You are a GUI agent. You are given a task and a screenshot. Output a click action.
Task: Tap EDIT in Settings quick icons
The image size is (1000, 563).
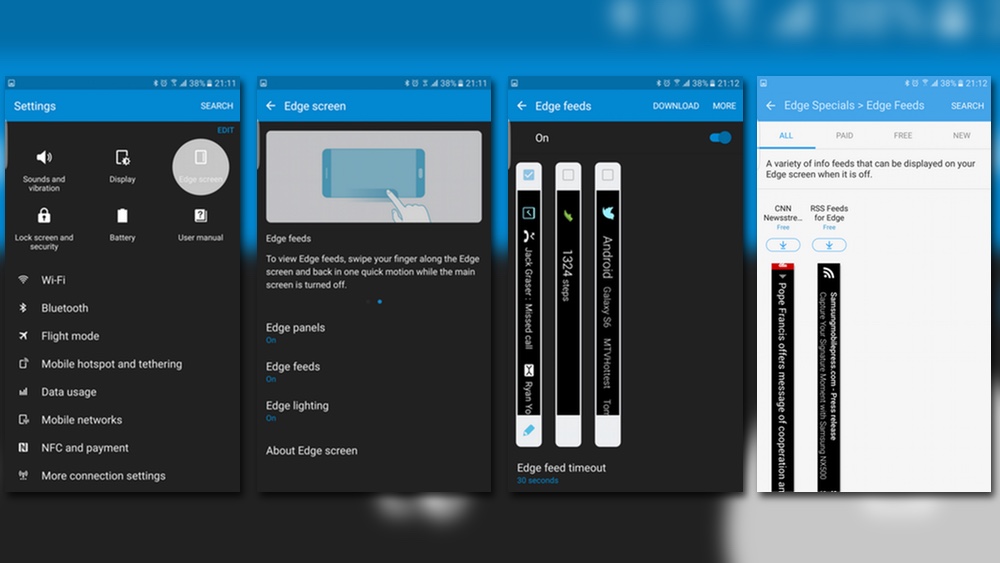tap(226, 130)
